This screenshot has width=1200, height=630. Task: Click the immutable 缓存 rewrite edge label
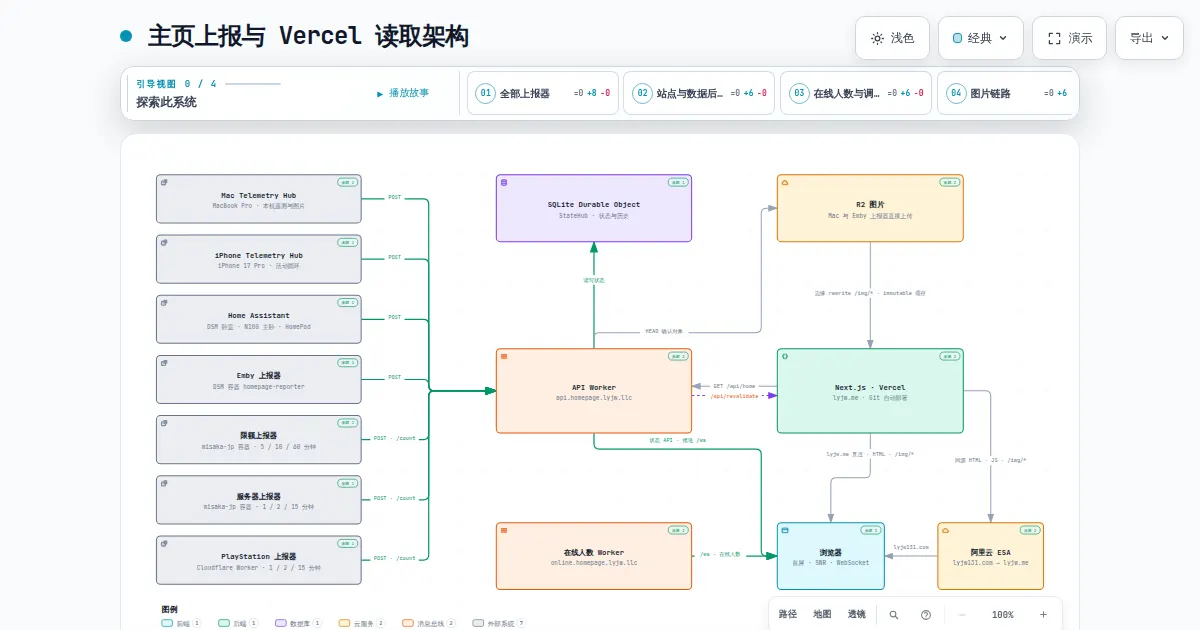[870, 293]
